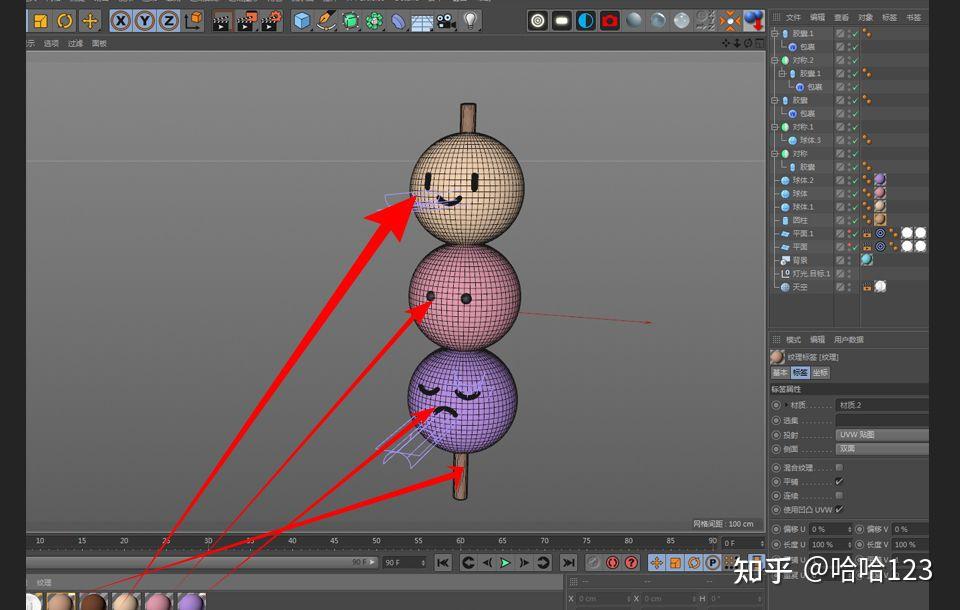
Task: Open the 面板 viewport menu
Action: pyautogui.click(x=99, y=43)
